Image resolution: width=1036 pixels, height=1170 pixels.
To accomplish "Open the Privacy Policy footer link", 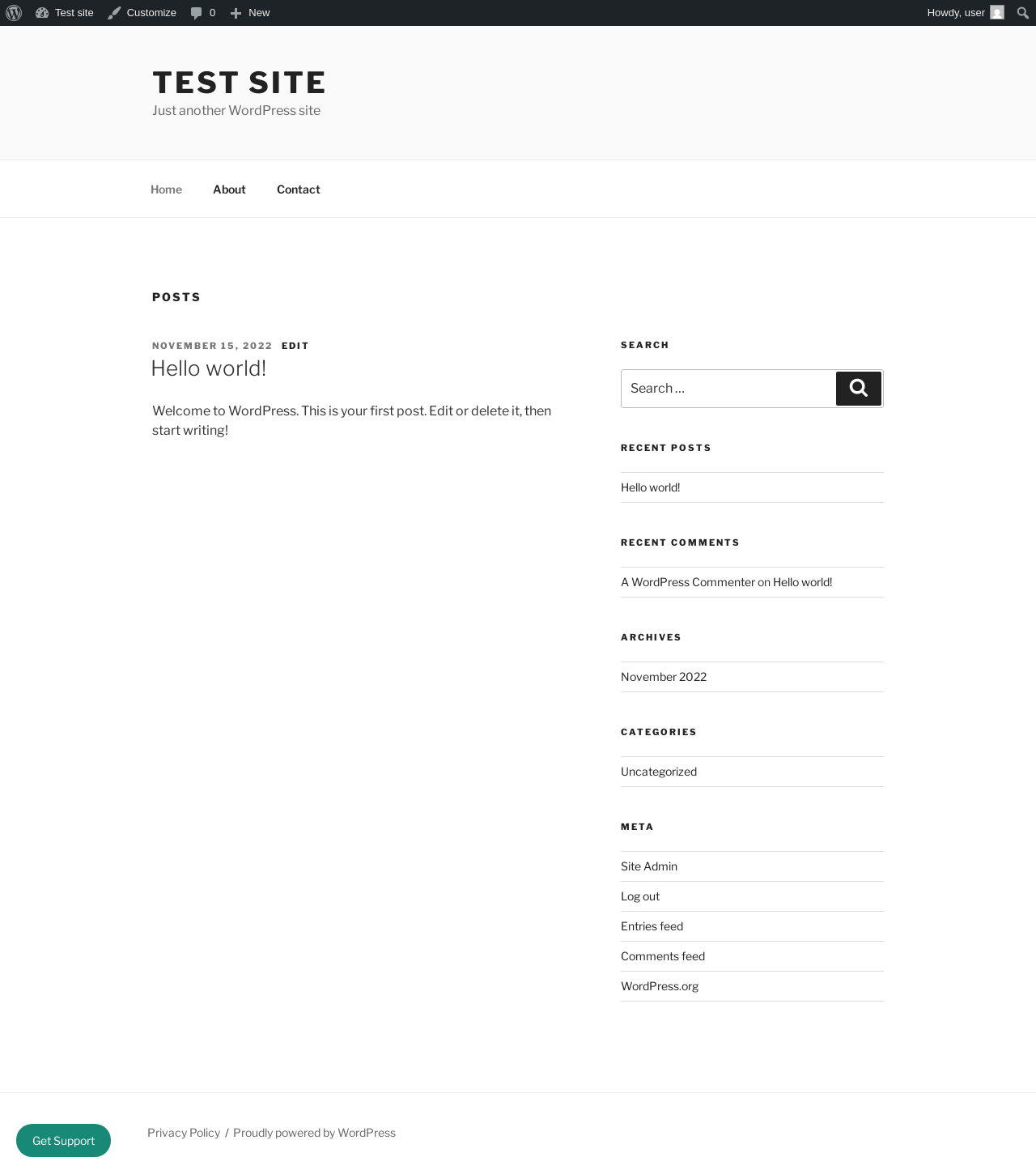I will 184,1133.
